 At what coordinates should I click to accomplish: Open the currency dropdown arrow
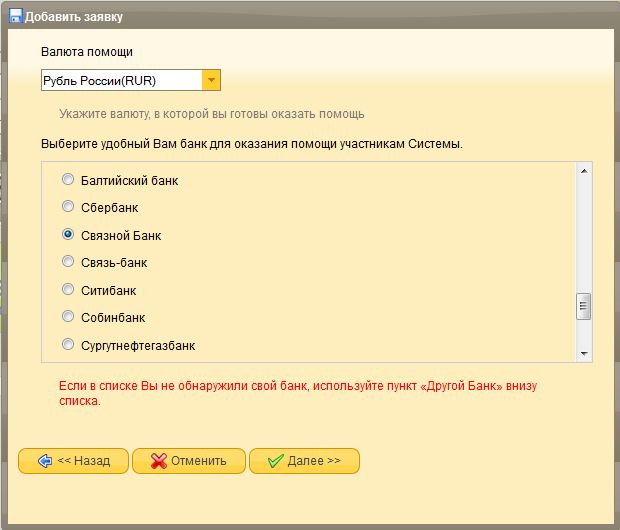(211, 80)
